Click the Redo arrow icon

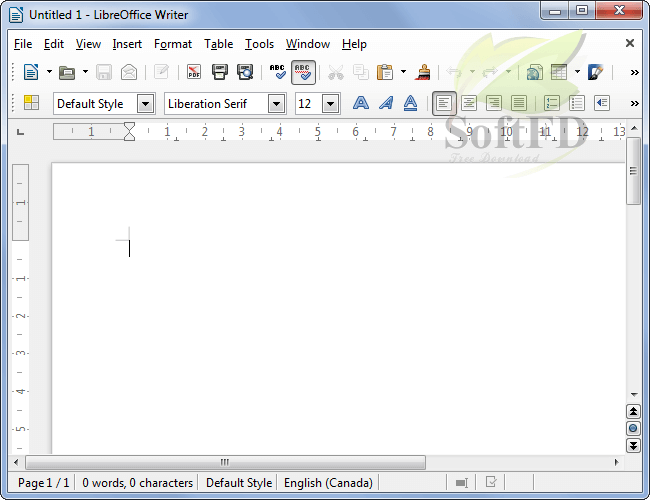tap(490, 72)
